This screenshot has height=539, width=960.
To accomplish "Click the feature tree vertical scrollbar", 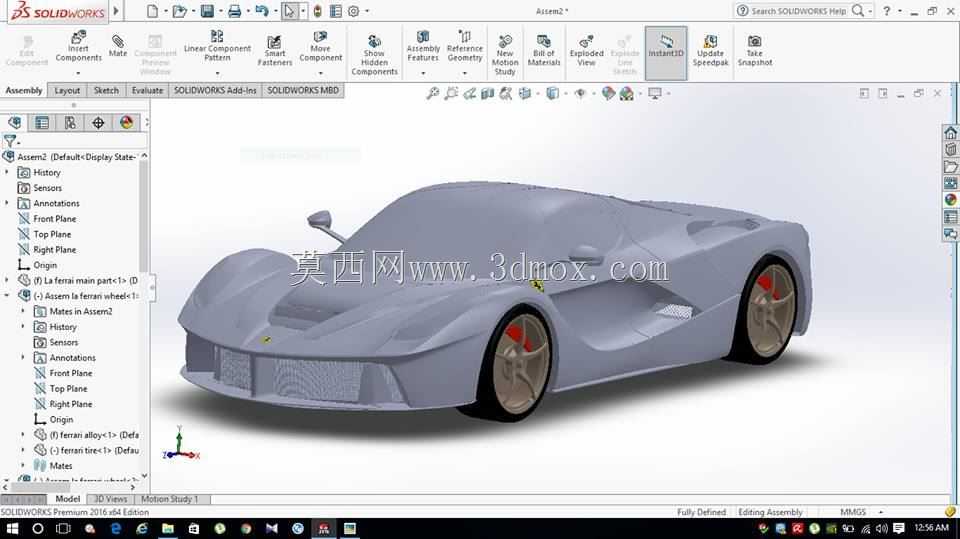I will point(144,214).
